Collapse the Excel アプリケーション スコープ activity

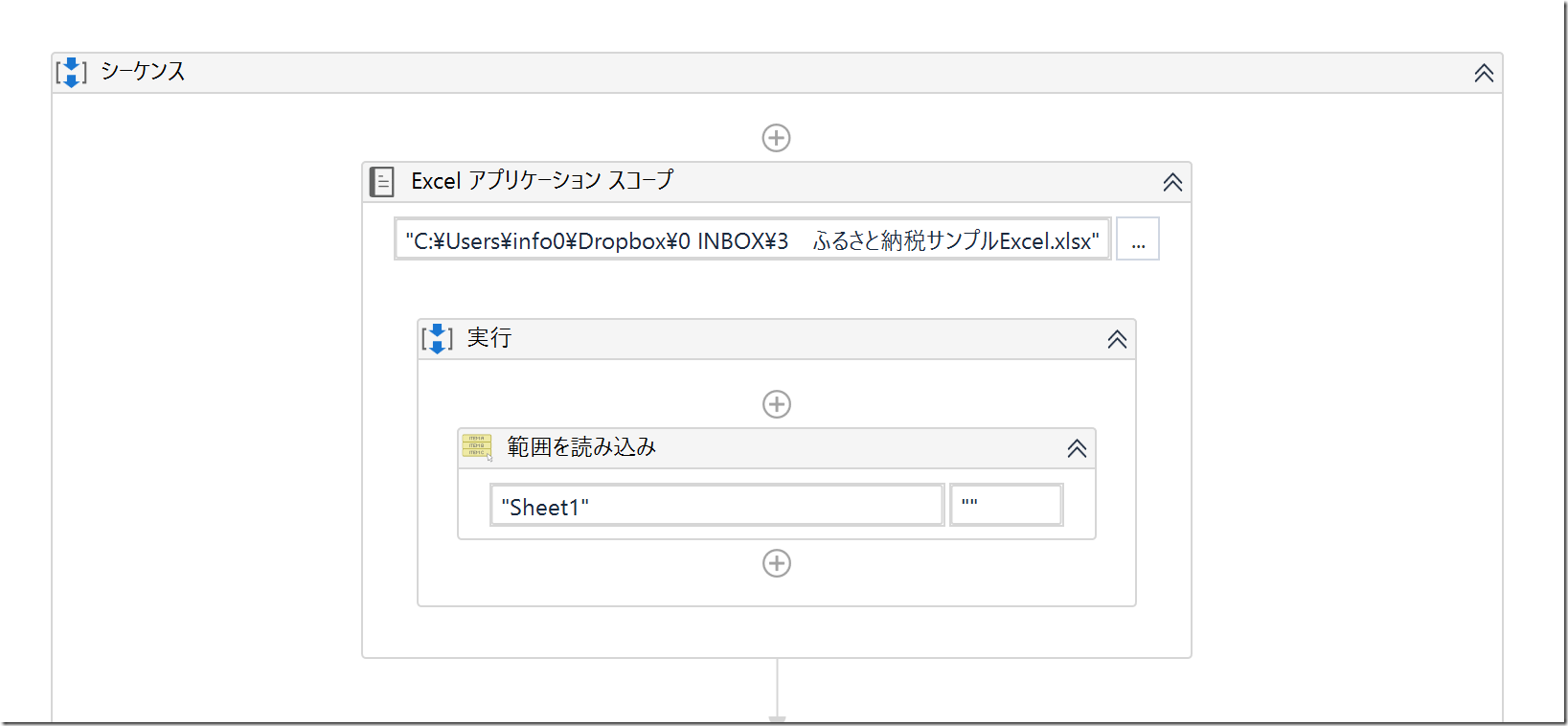click(1172, 182)
